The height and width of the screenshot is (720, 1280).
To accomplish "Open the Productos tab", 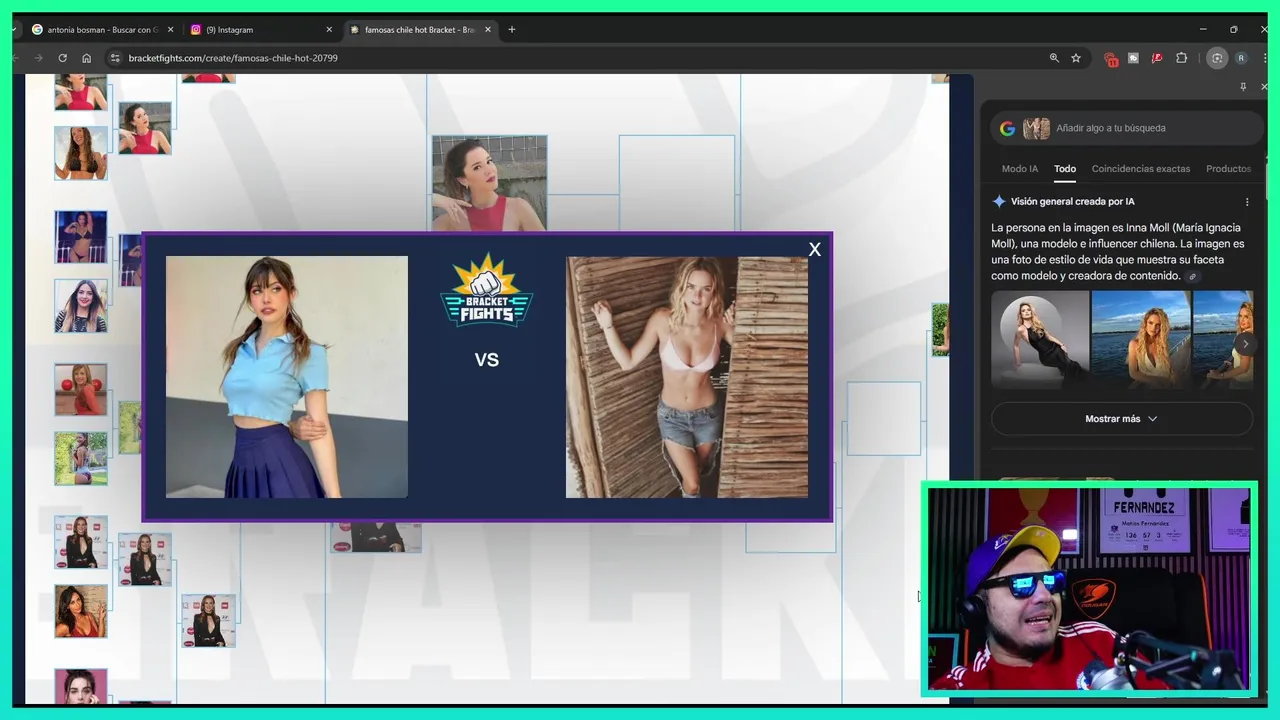I will (x=1228, y=169).
